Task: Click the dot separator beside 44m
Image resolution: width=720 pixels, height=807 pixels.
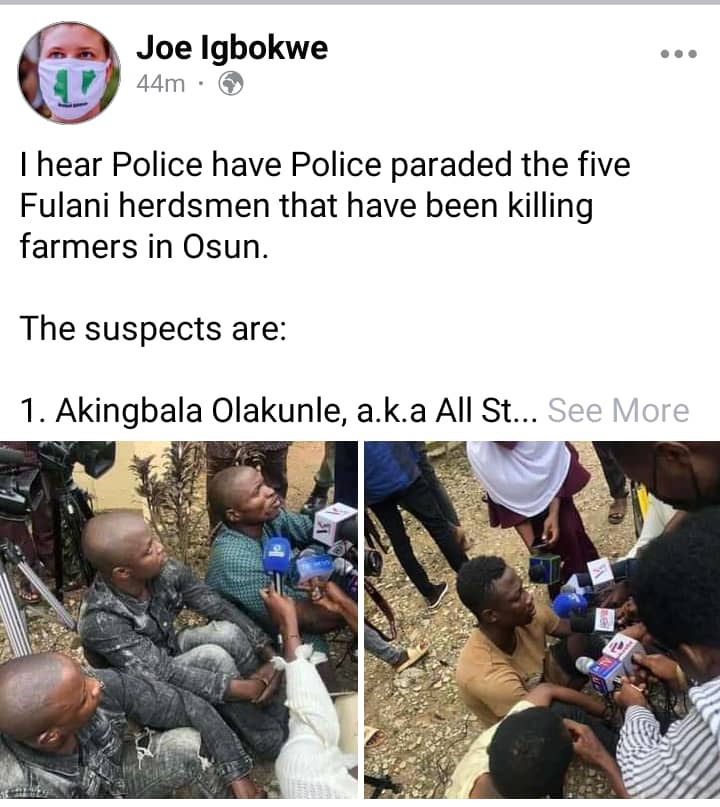Action: pos(201,83)
